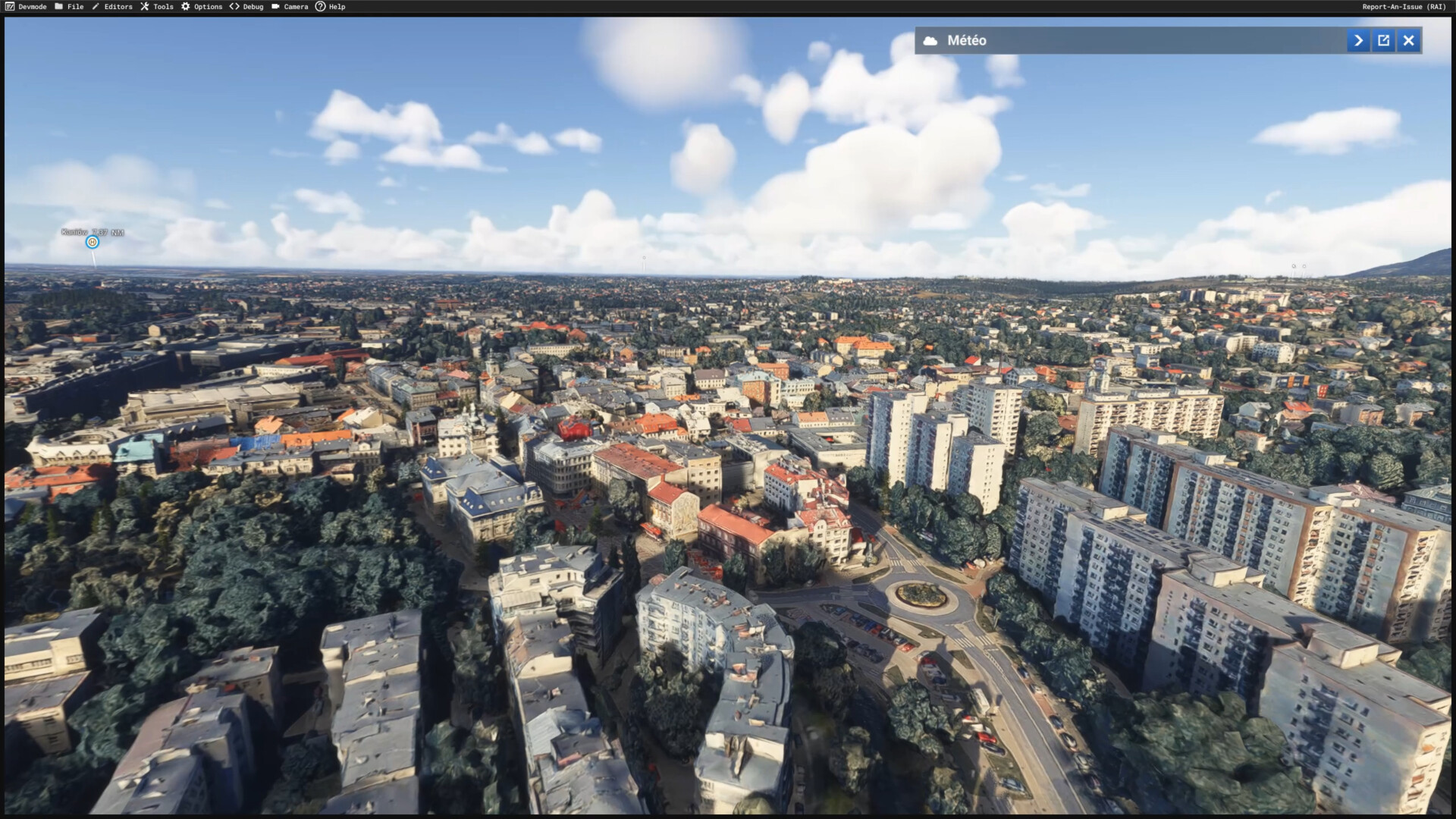Click the question mark Help icon
The height and width of the screenshot is (819, 1456).
(x=320, y=7)
